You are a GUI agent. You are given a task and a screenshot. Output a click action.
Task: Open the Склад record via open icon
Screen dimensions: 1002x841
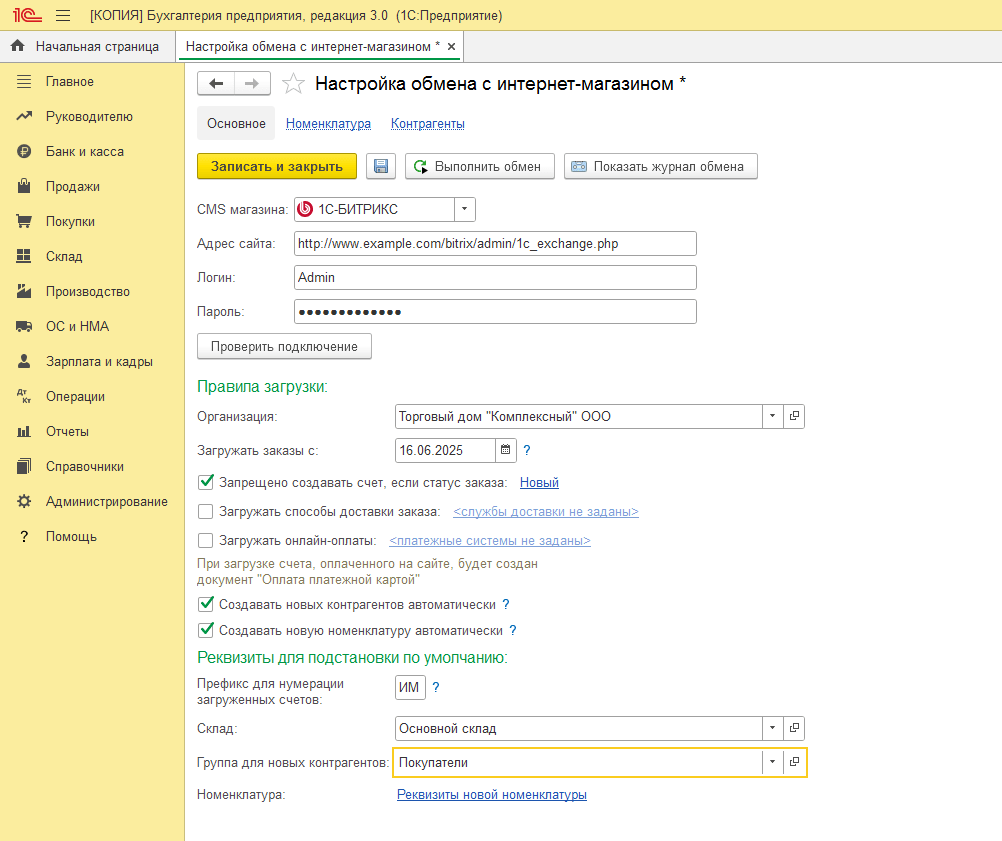pos(794,728)
